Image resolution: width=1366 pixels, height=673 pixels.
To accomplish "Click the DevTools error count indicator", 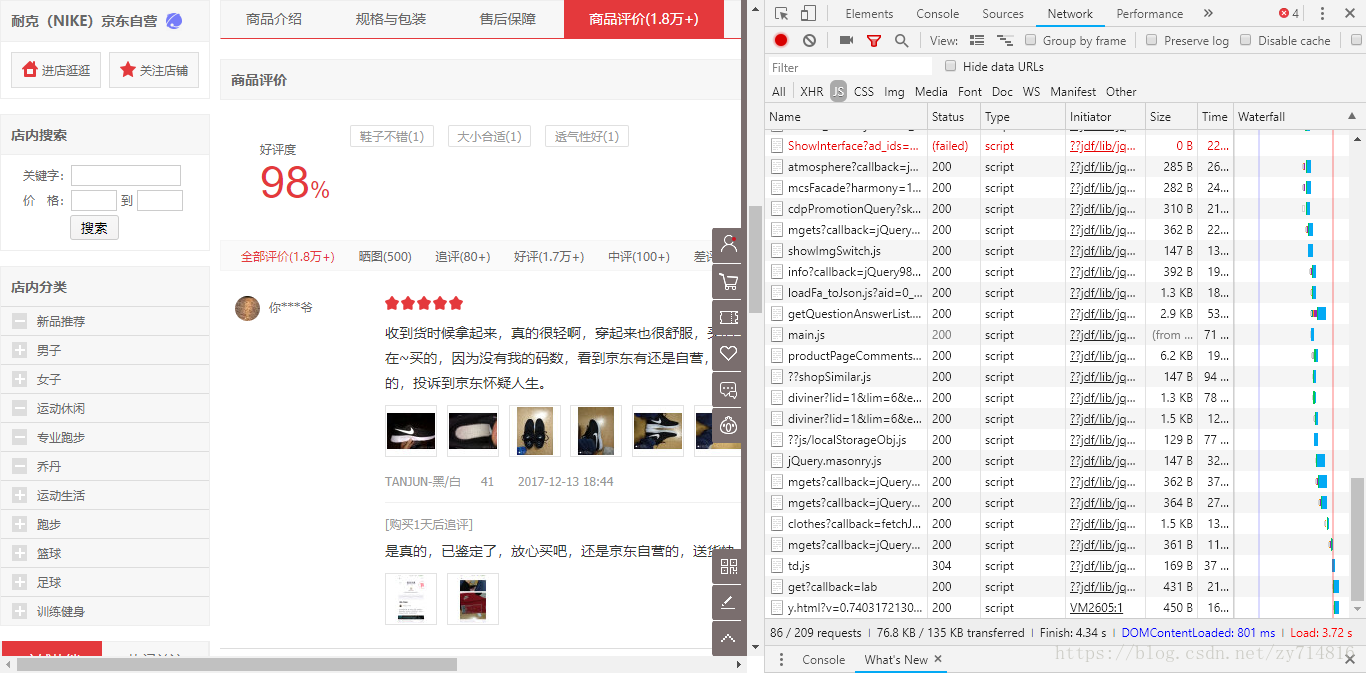I will (x=1289, y=14).
